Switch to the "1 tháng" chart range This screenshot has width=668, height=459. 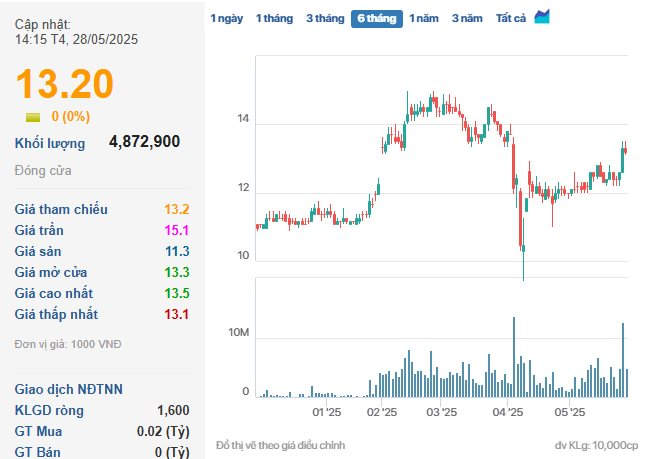(x=273, y=18)
